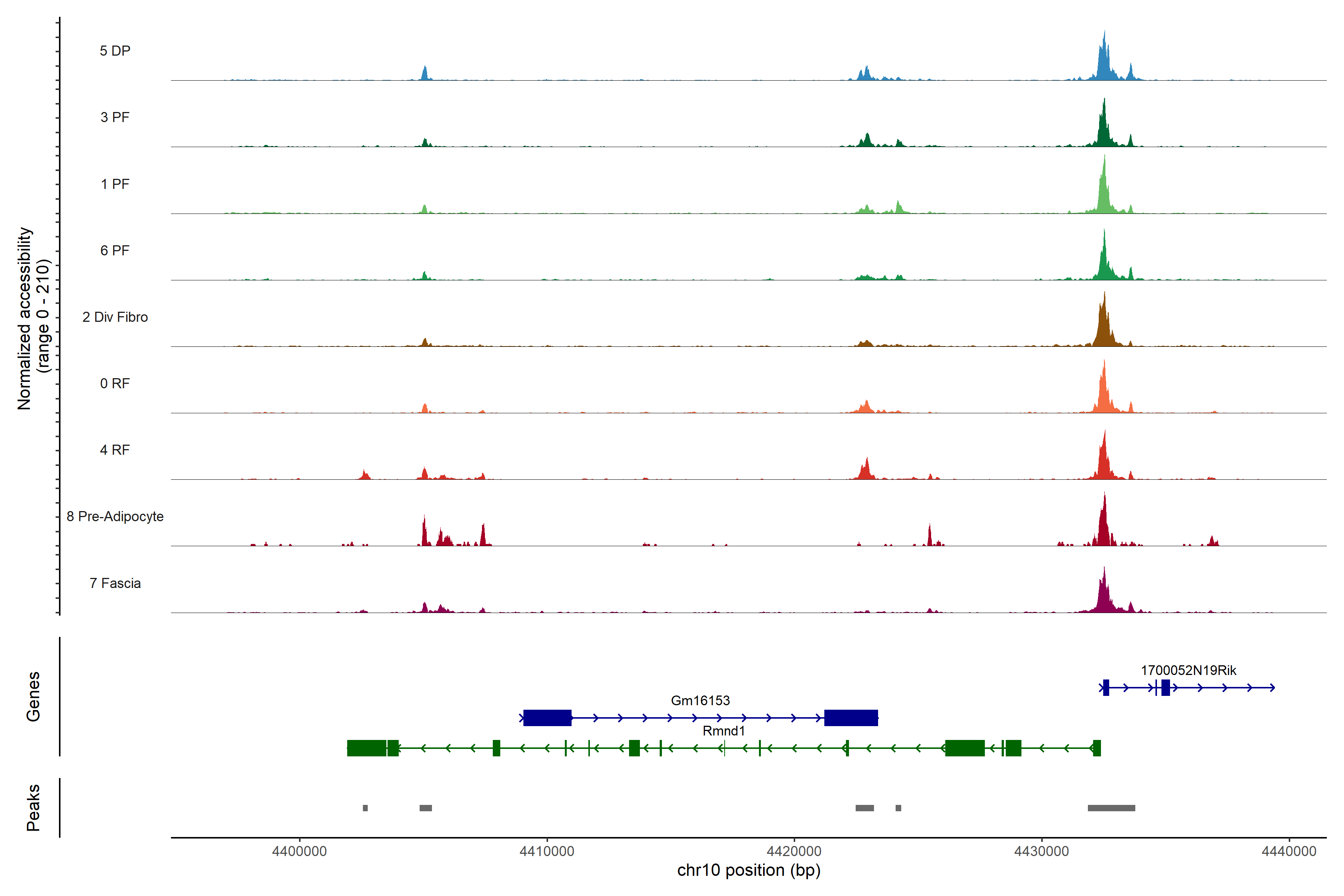
Task: Click the Rmnd1 gene label
Action: pos(724,731)
